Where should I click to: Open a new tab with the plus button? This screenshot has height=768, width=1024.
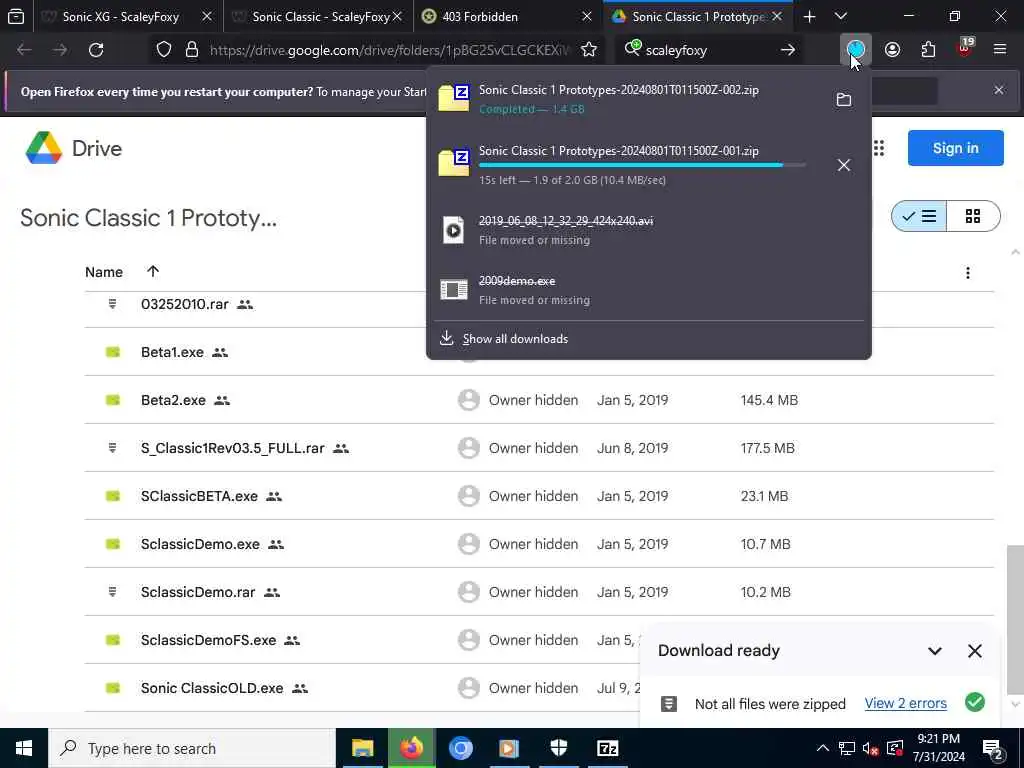(809, 16)
